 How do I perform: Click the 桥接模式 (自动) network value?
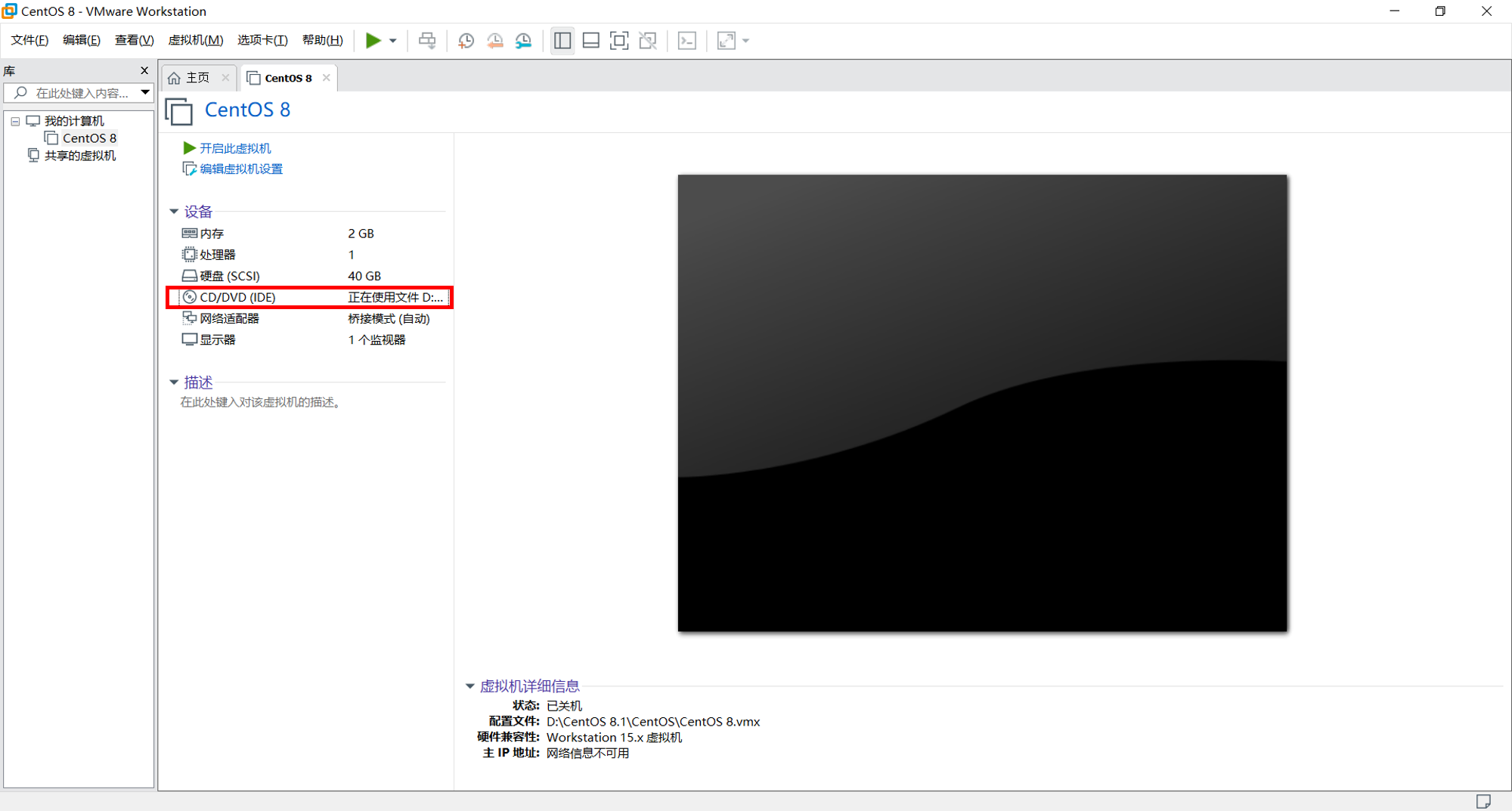389,318
